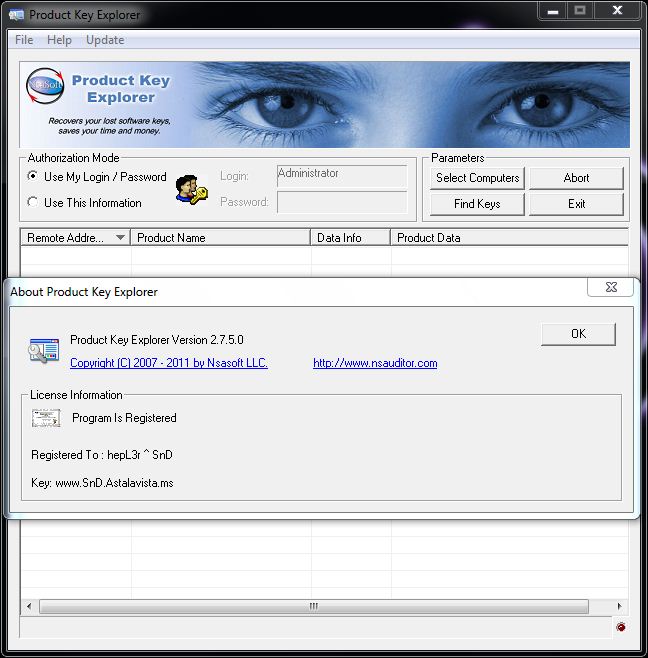Close the About Product Key Explorer dialog
The height and width of the screenshot is (658, 648).
tap(611, 287)
